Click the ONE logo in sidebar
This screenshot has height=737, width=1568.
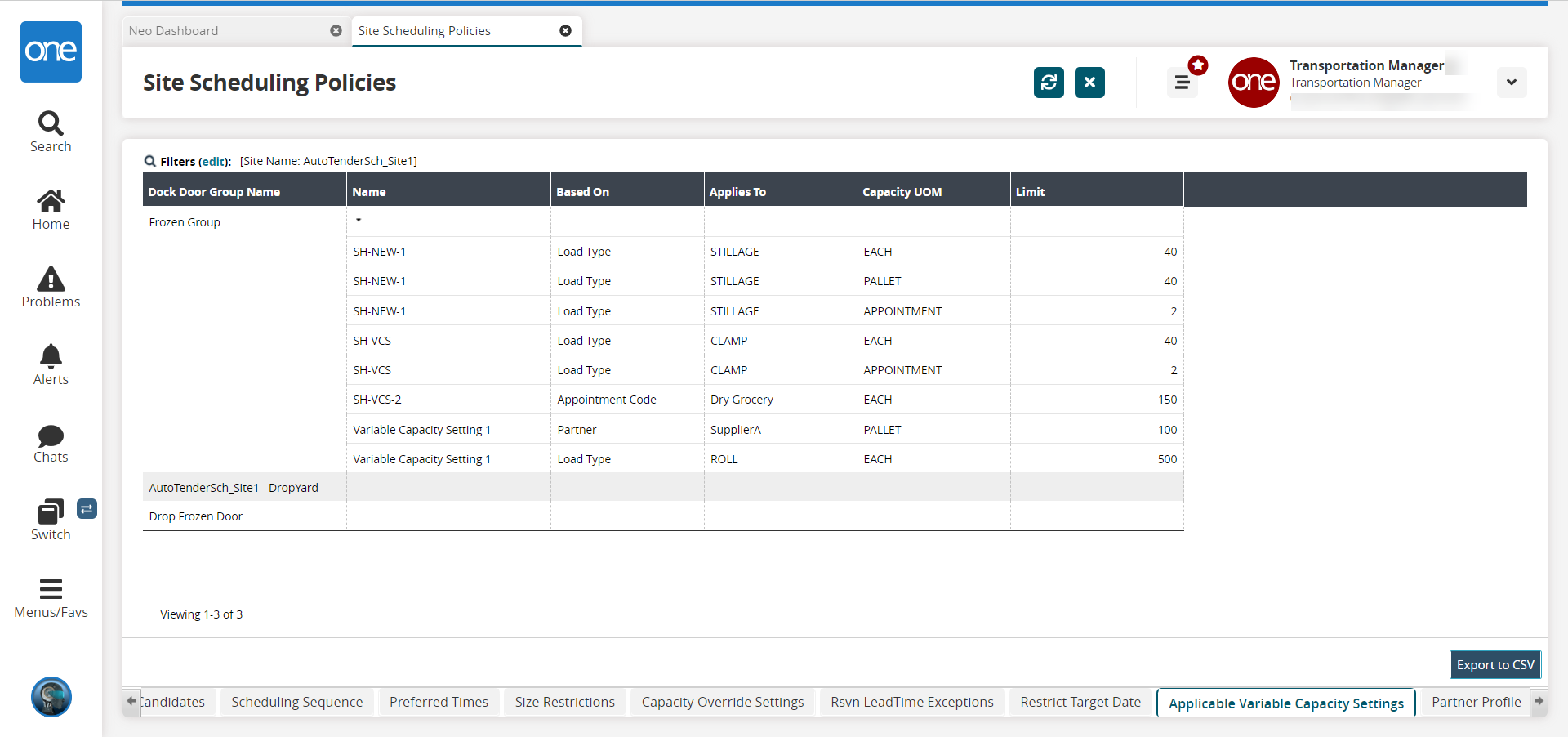(51, 51)
